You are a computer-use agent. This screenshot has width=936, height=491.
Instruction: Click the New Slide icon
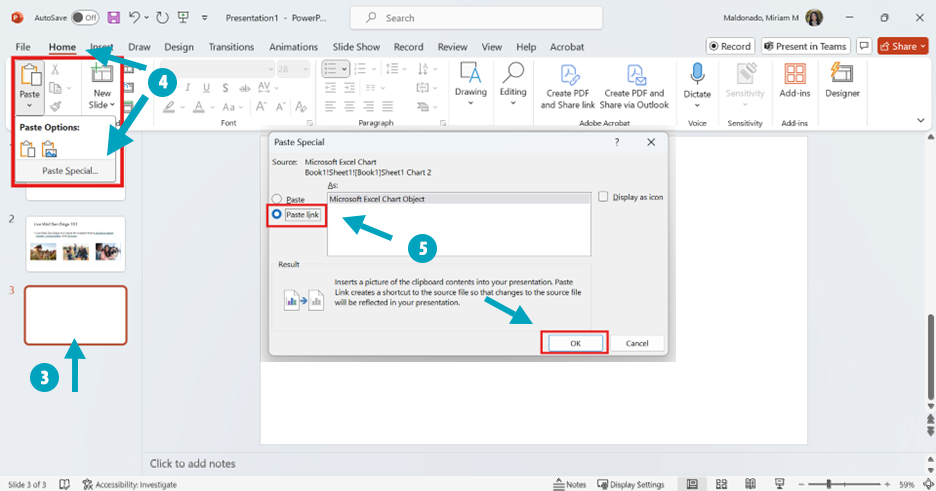click(101, 74)
